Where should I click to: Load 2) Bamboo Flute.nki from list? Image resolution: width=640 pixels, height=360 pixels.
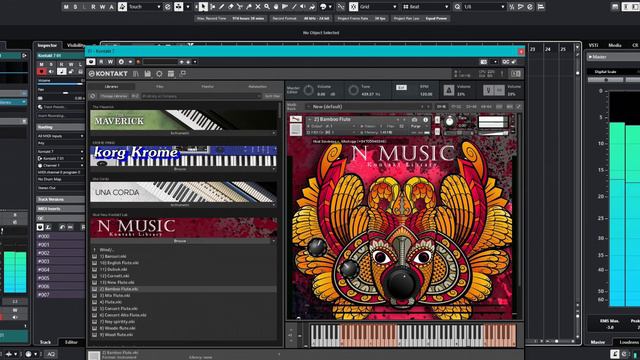coord(183,289)
